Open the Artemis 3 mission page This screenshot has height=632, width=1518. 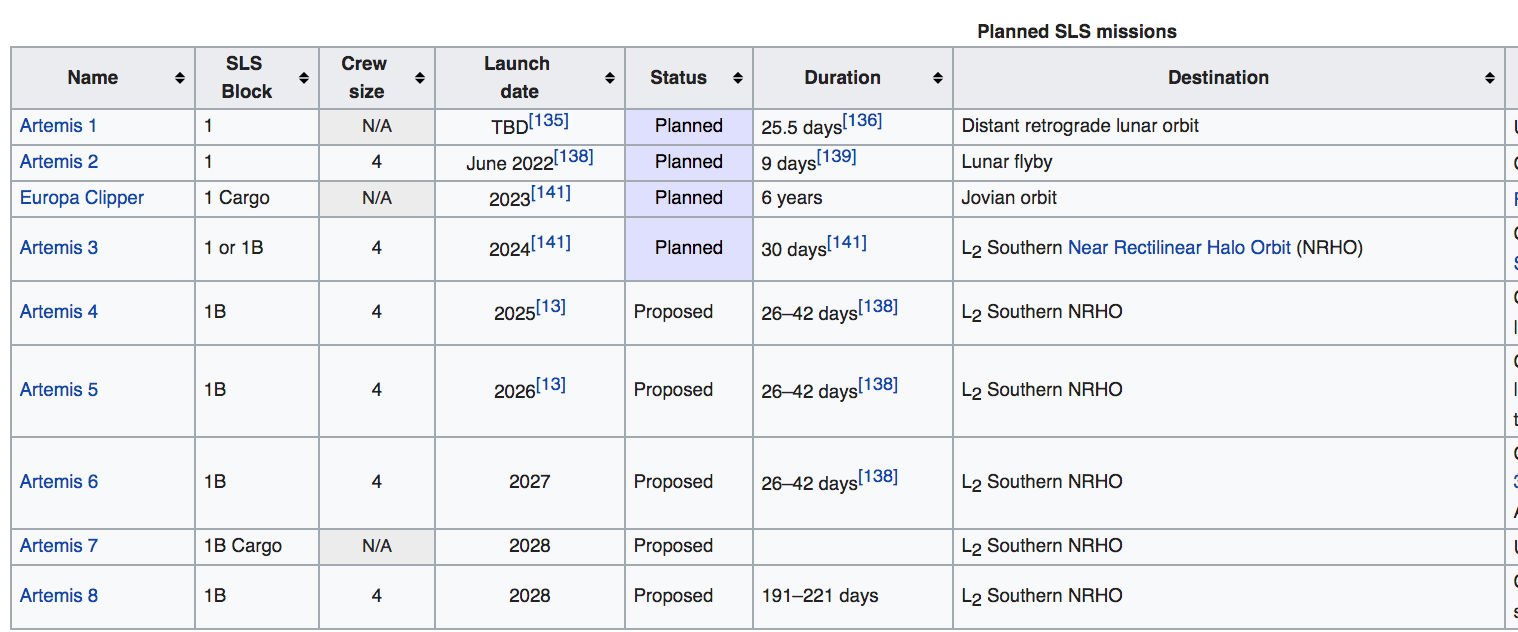(x=58, y=247)
